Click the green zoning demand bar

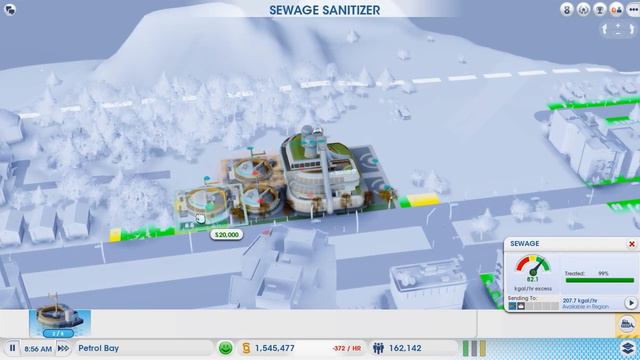click(x=466, y=349)
